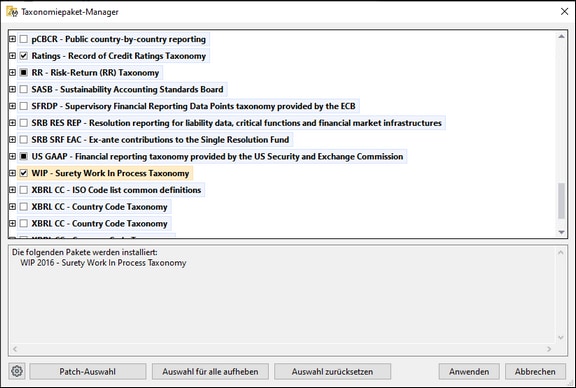This screenshot has width=576, height=388.
Task: Toggle the RR Risk-Return Taxonomy checkbox
Action: 24,73
